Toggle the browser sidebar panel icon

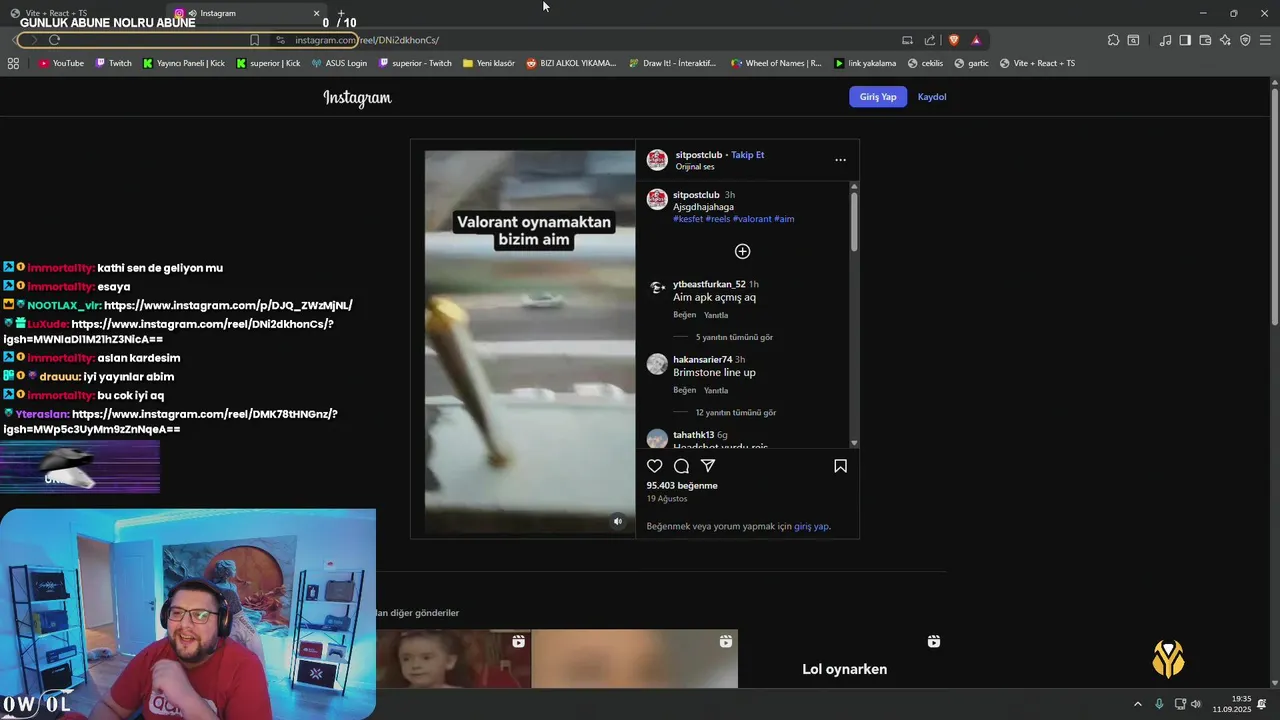point(1185,40)
